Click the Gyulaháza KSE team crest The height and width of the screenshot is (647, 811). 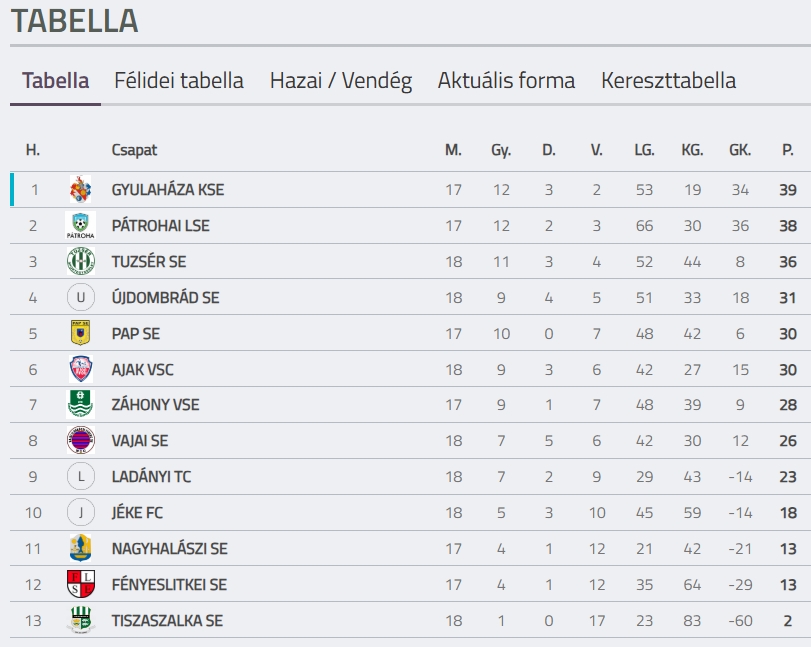pyautogui.click(x=81, y=189)
